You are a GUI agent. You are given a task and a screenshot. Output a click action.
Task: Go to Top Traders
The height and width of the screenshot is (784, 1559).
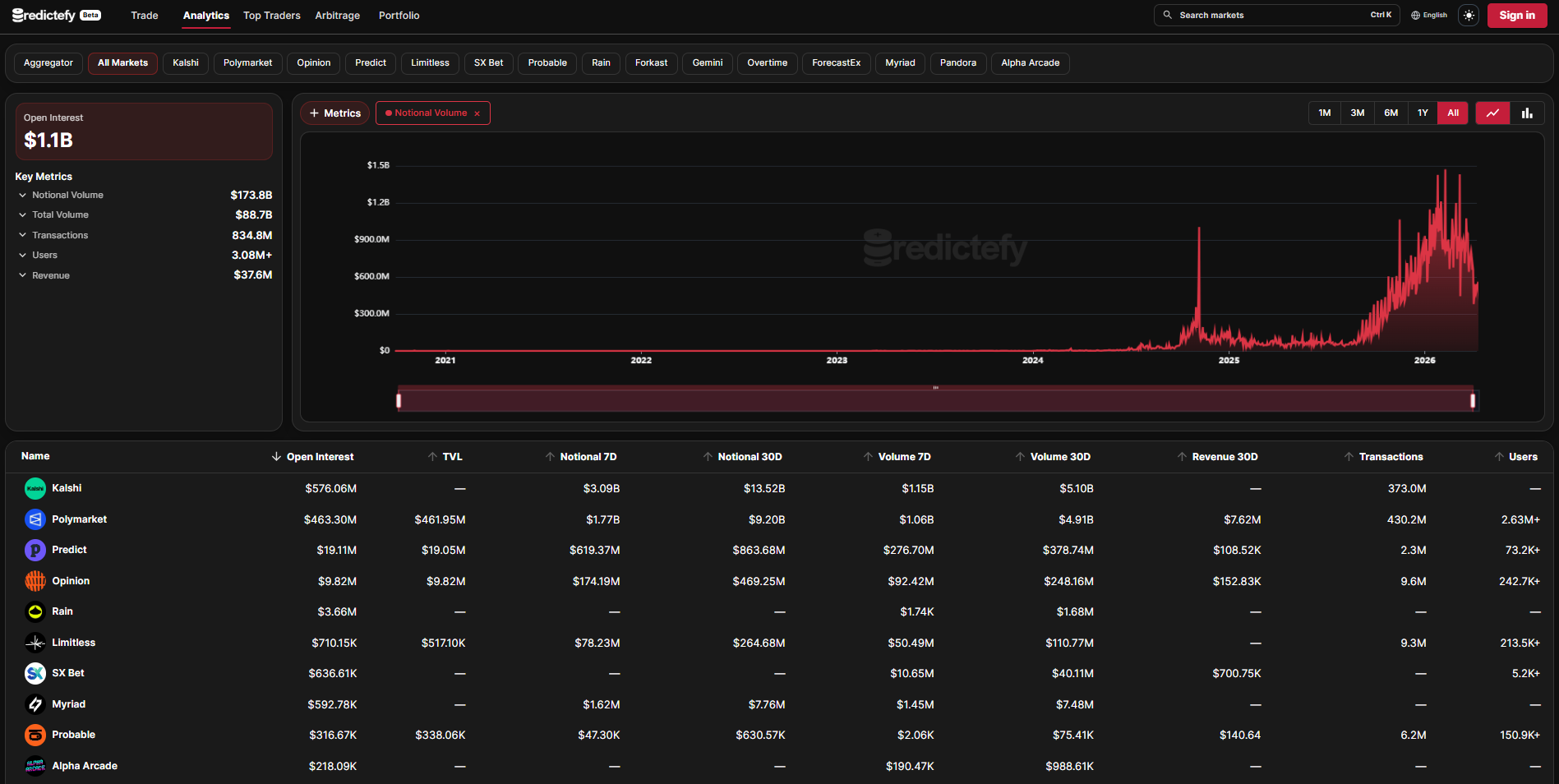pos(272,16)
